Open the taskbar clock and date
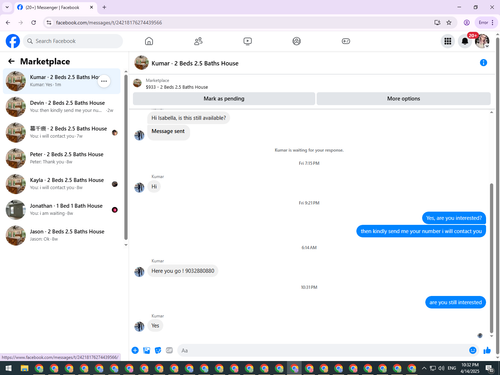Viewport: 500px width, 375px height. click(470, 368)
